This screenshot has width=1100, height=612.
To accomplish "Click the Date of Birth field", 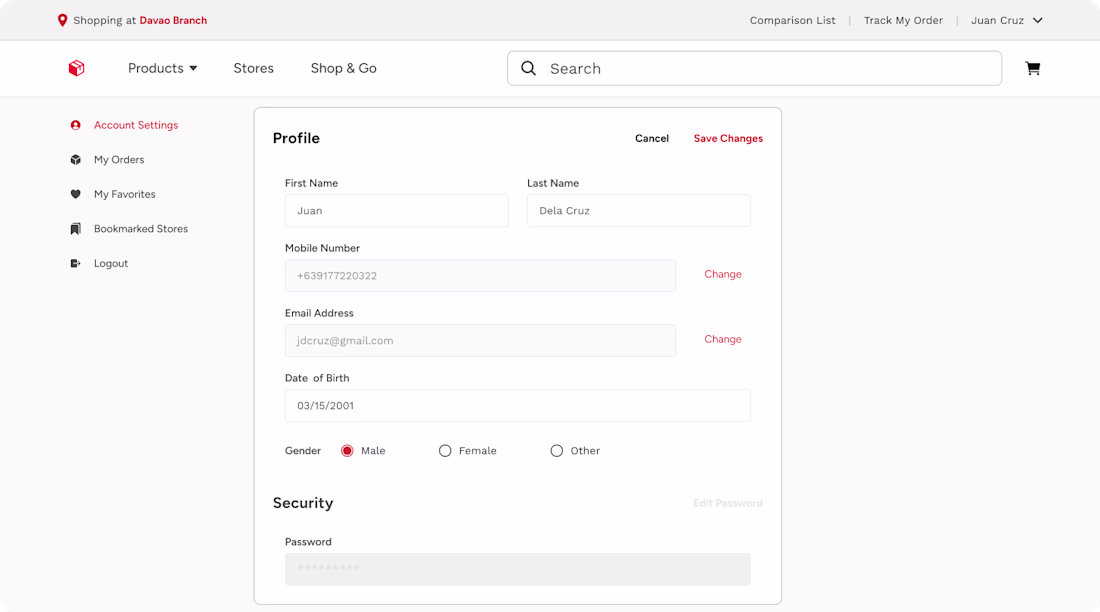I will (518, 406).
